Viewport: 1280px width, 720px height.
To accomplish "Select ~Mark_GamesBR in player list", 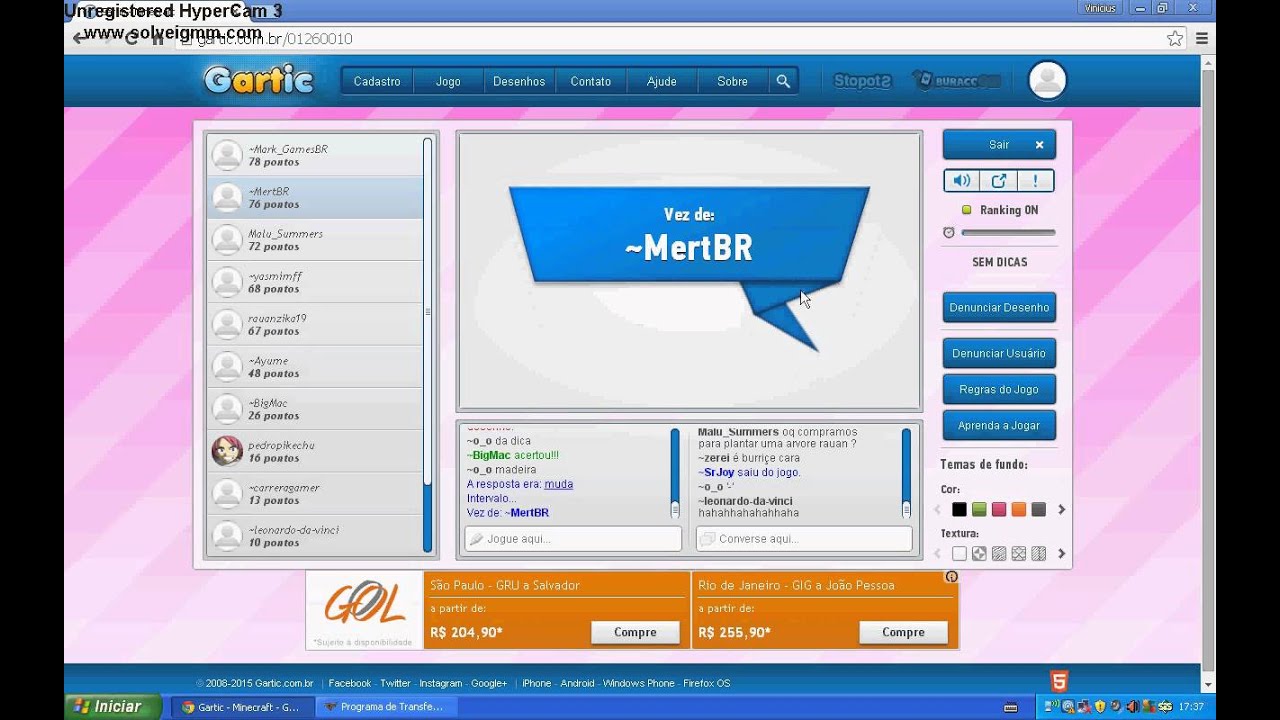I will pyautogui.click(x=315, y=155).
